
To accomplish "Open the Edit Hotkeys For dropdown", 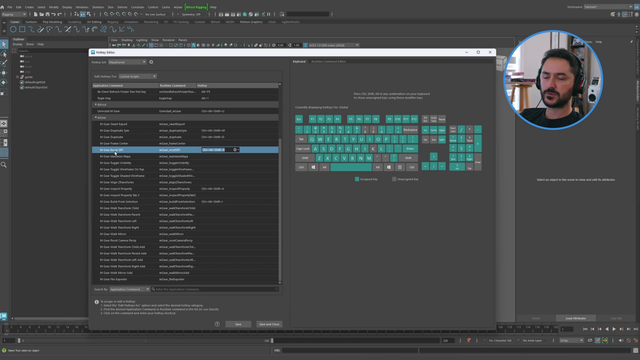I will click(138, 76).
